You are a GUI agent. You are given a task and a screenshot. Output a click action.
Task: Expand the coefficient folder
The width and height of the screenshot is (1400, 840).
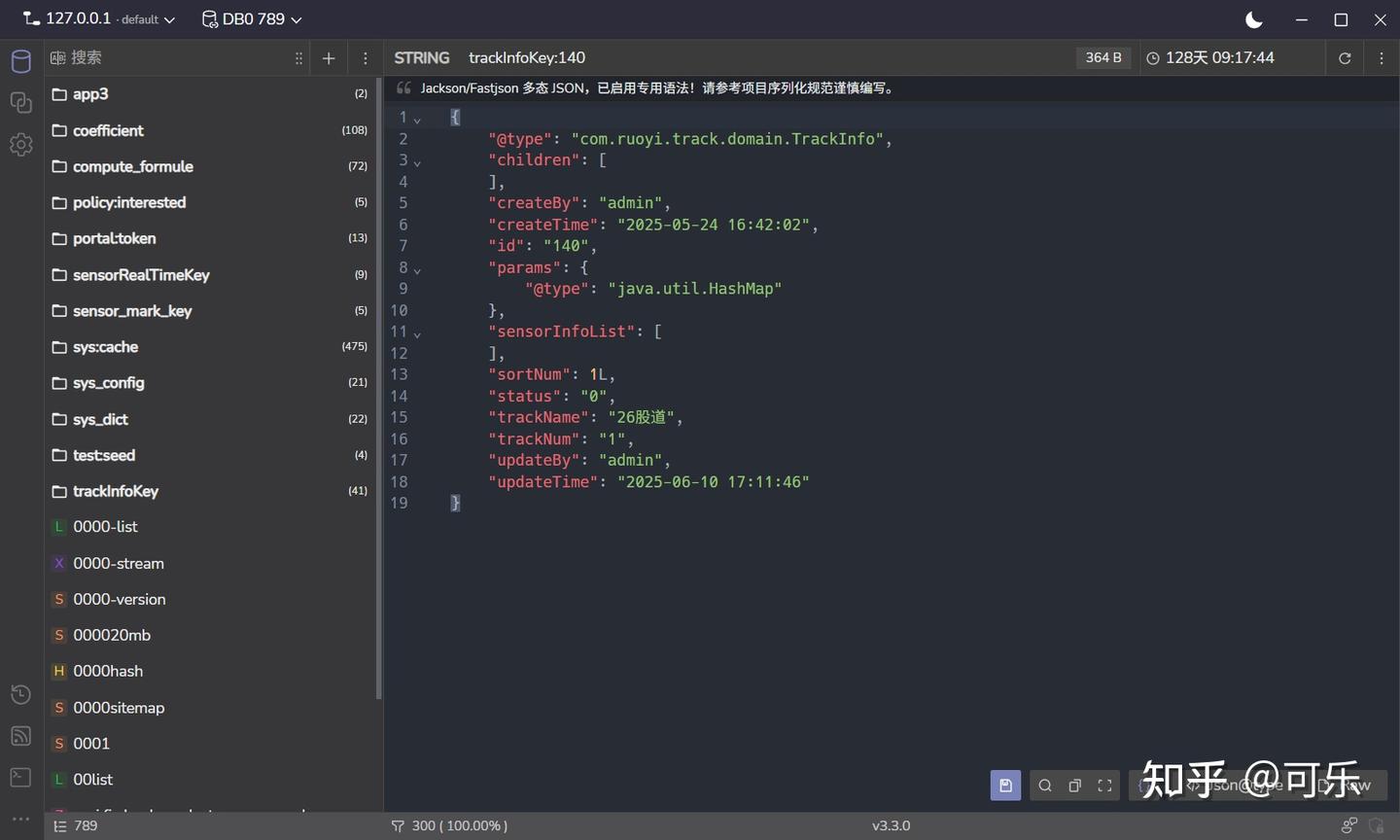tap(210, 130)
